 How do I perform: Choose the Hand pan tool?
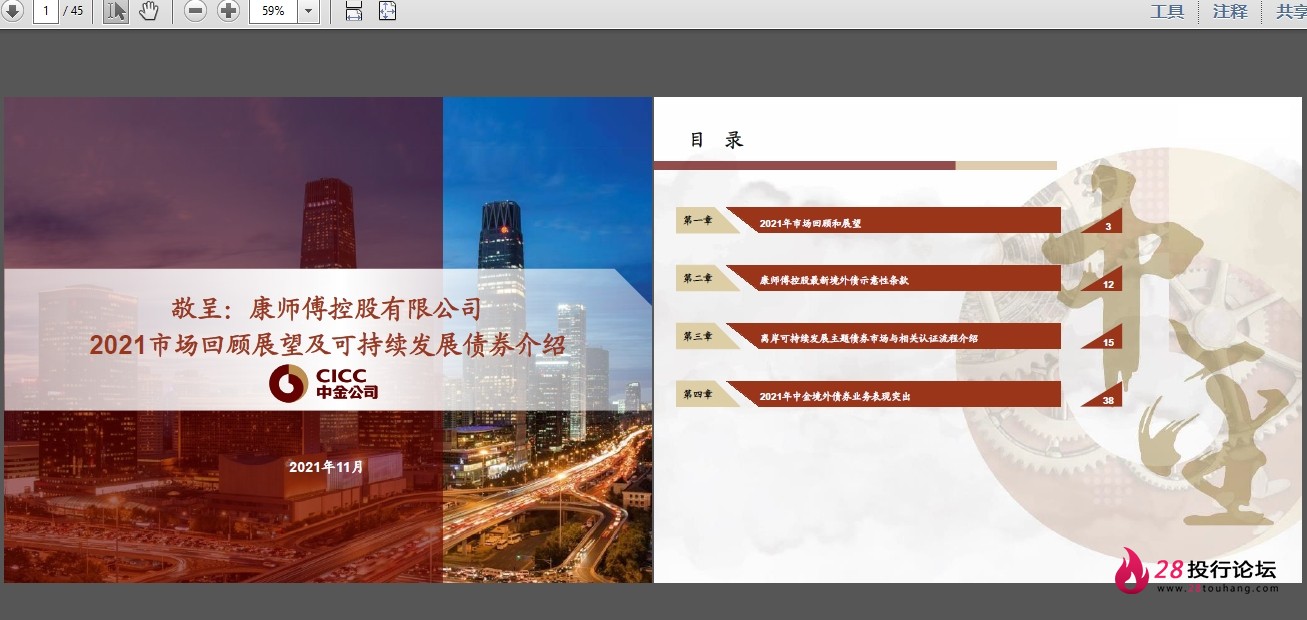tap(148, 11)
